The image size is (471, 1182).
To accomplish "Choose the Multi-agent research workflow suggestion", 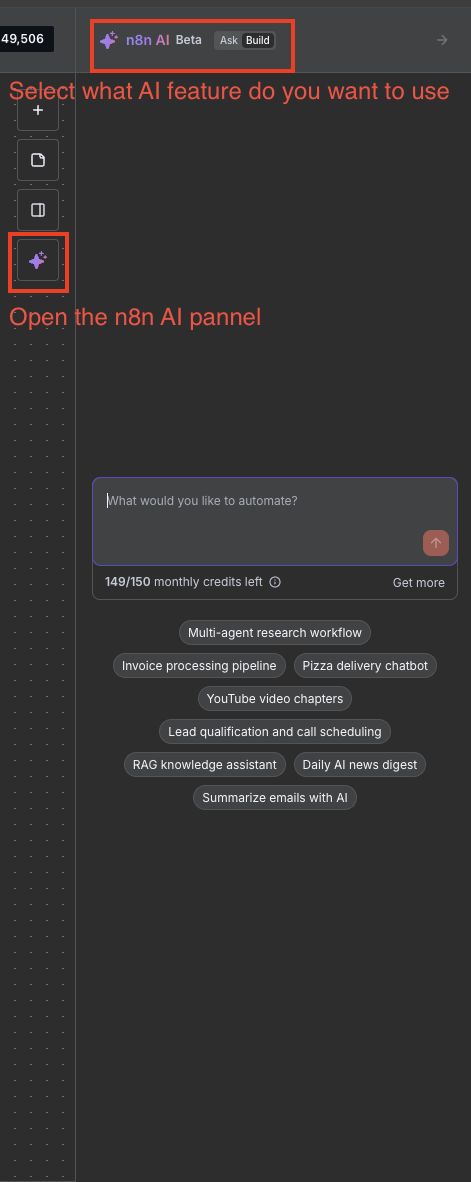I will point(275,632).
